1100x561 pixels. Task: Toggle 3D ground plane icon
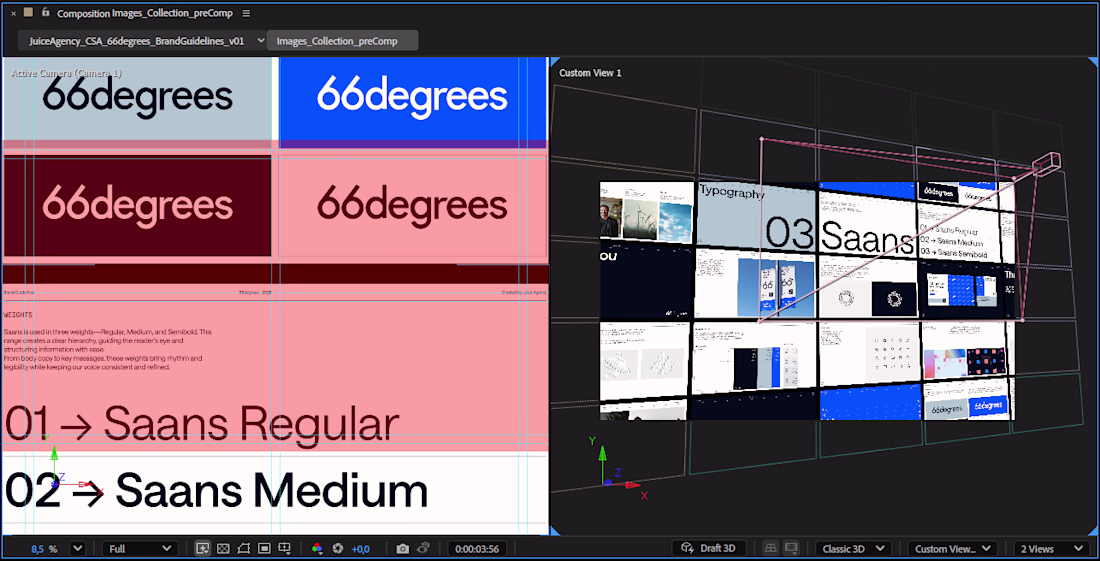(770, 548)
